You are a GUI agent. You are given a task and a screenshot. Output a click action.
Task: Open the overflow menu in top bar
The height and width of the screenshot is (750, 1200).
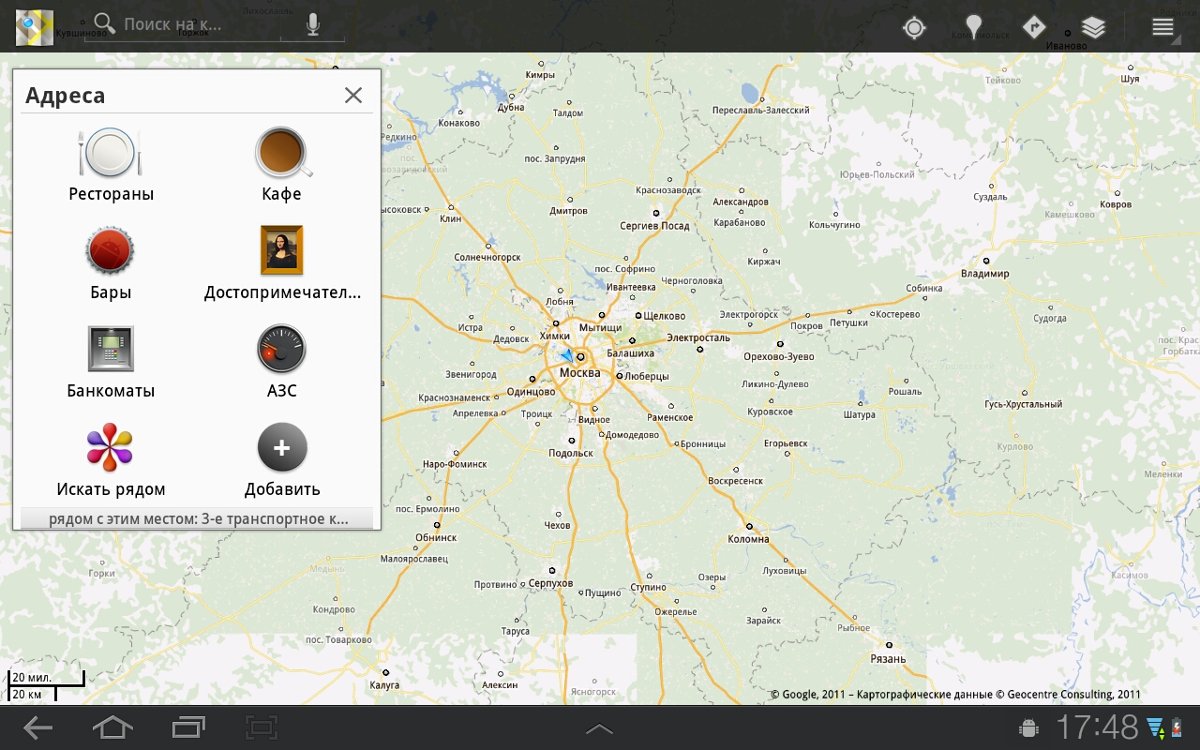click(1162, 27)
